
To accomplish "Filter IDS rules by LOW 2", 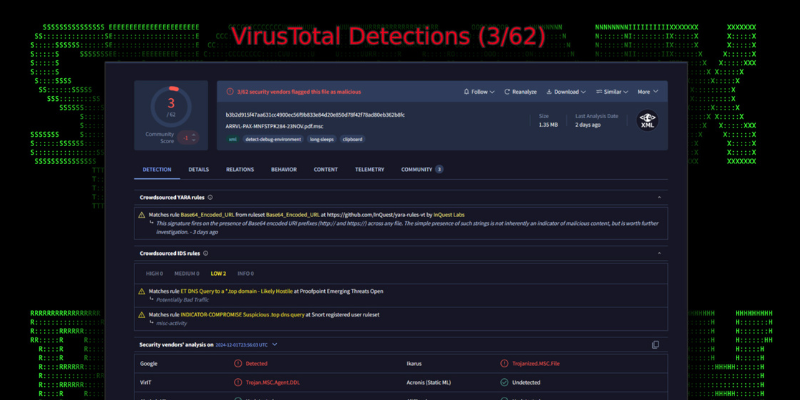I will (x=218, y=273).
